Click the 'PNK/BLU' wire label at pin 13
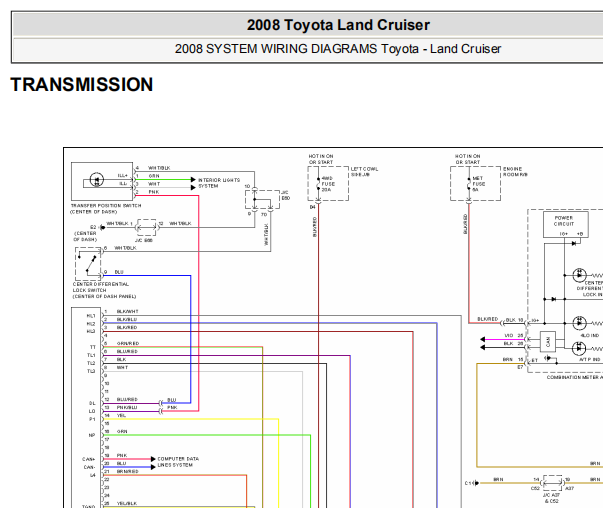The width and height of the screenshot is (603, 508). (127, 407)
